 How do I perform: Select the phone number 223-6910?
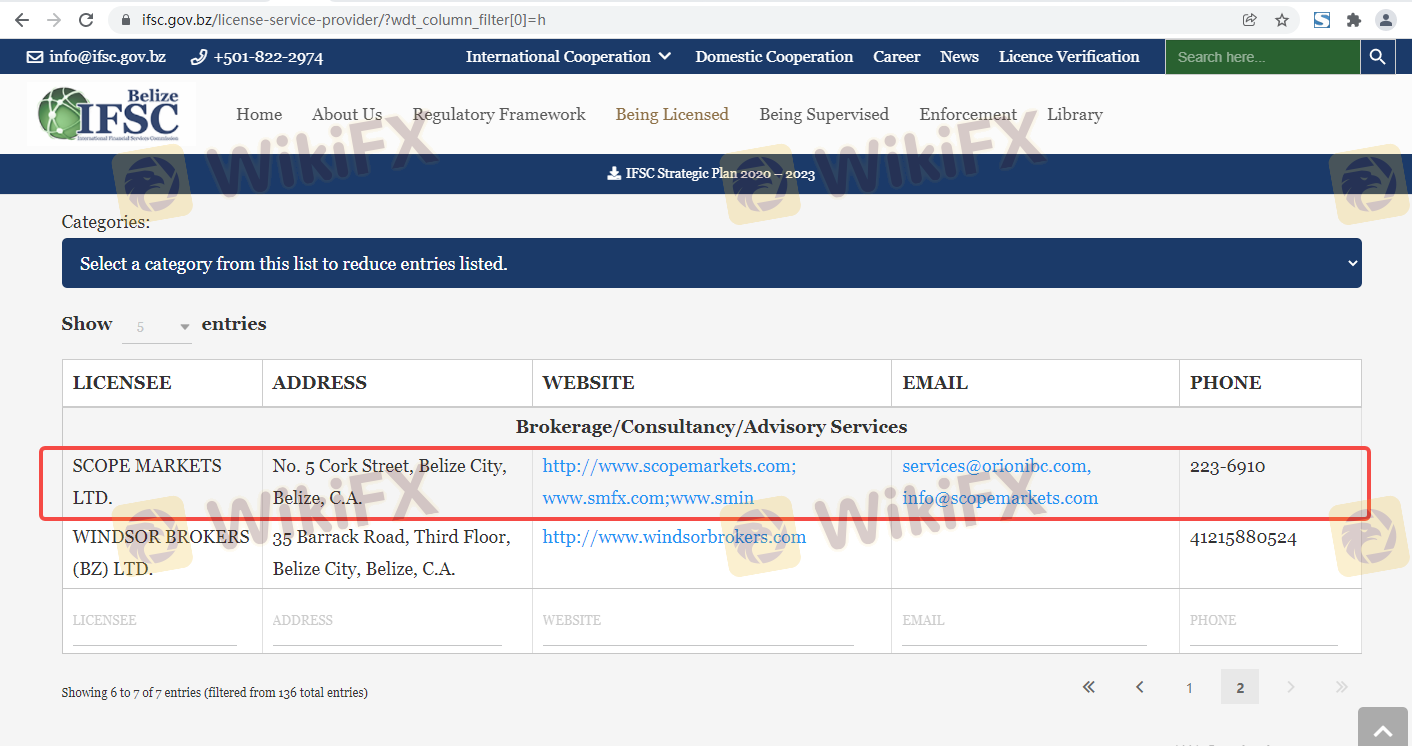tap(1227, 466)
